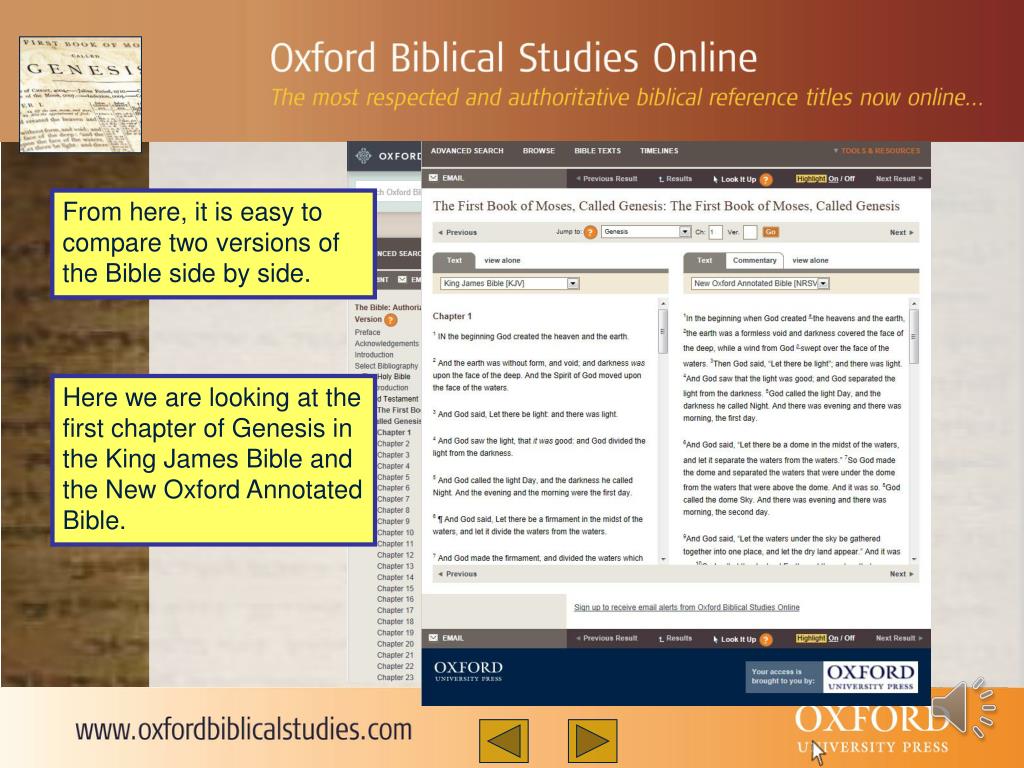Open help icon beside bottom Look It Up
1024x768 pixels.
tap(766, 639)
